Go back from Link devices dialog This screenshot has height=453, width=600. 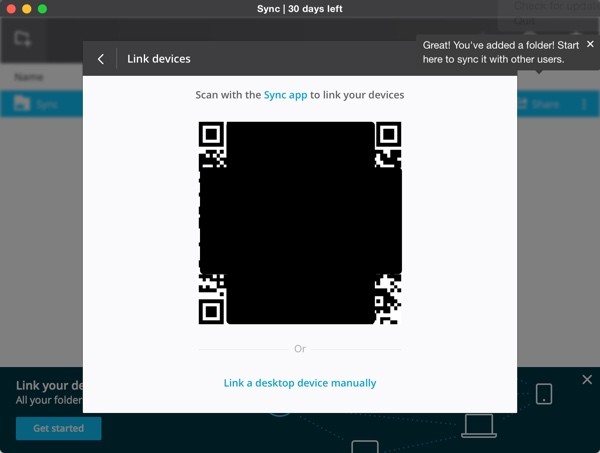101,59
